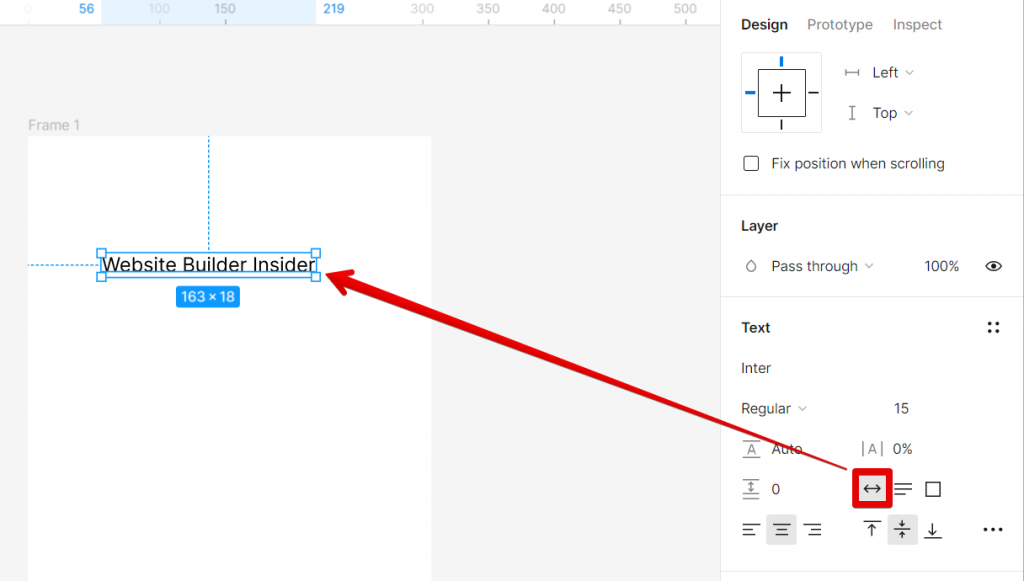1024x581 pixels.
Task: Click the text align right icon
Action: 811,529
